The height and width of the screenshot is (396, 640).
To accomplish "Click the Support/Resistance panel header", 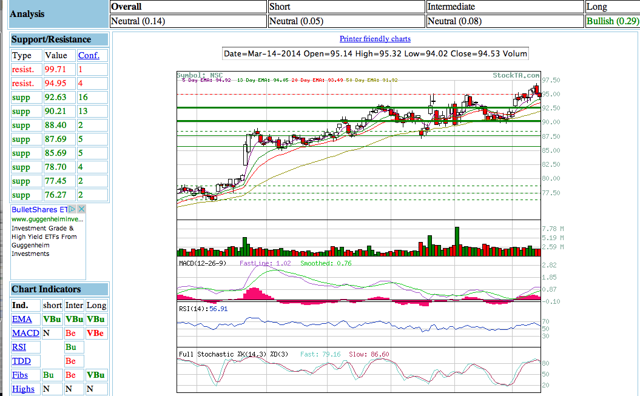I will click(x=60, y=40).
